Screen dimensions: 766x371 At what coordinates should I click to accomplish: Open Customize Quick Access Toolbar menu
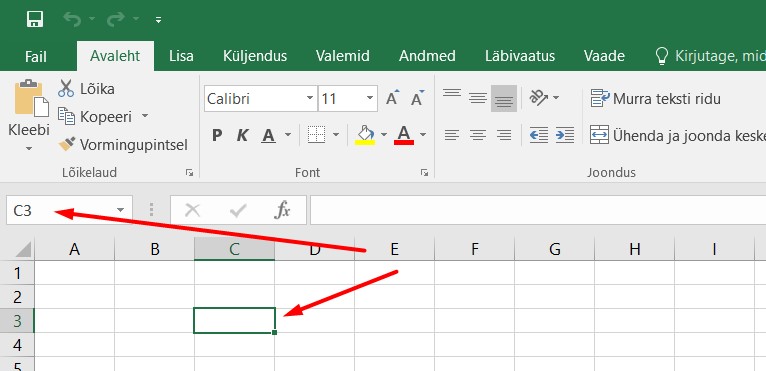(x=158, y=20)
